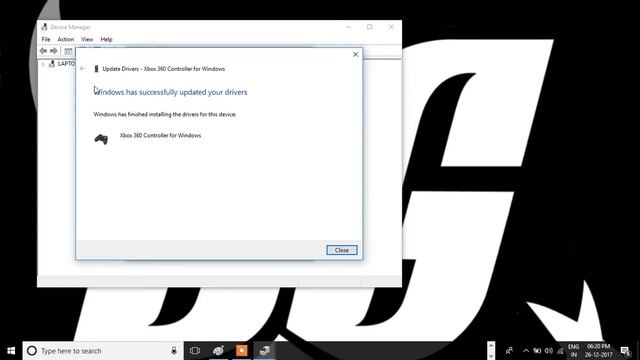Minimize the Device Manager window
Image resolution: width=640 pixels, height=360 pixels.
348,27
